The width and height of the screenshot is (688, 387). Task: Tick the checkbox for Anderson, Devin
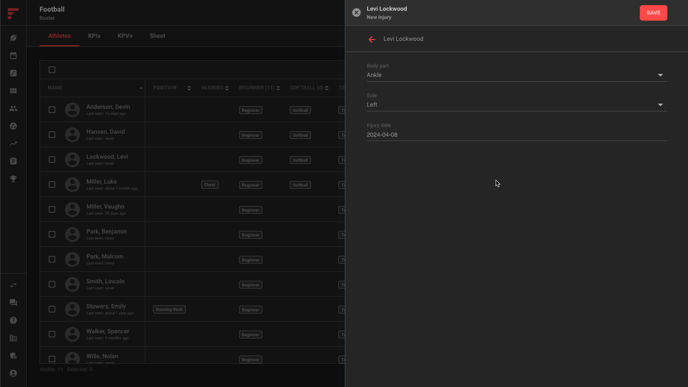[x=52, y=110]
